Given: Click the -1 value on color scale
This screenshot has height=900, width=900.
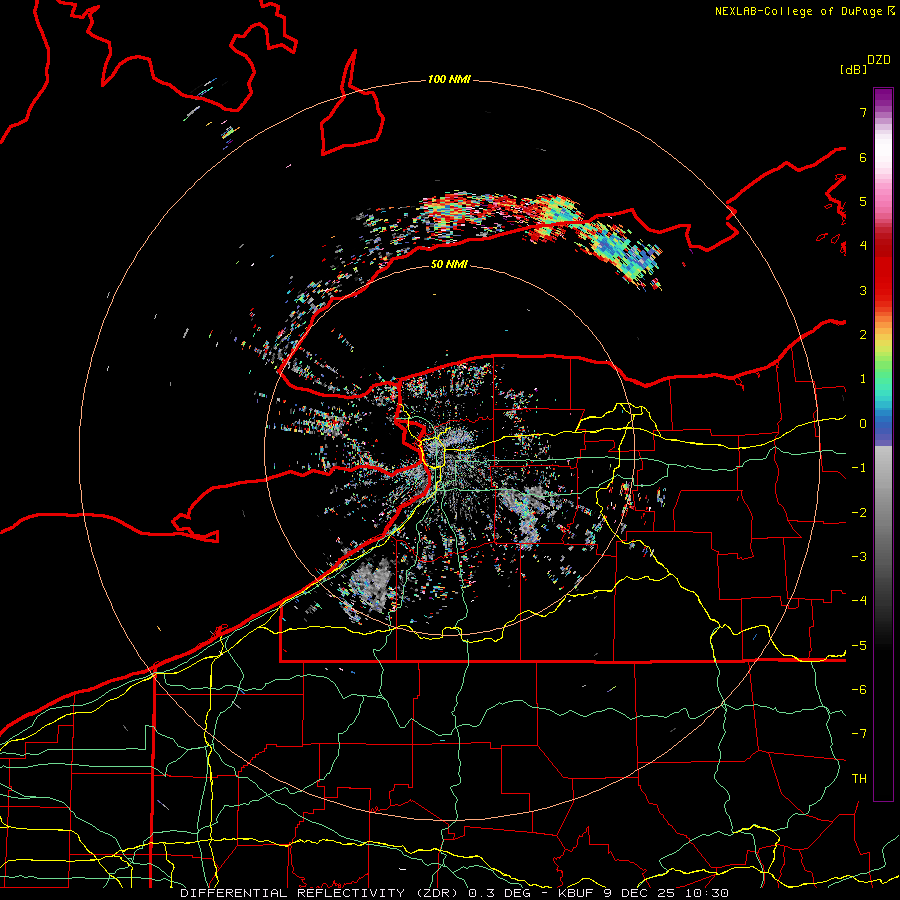Looking at the screenshot, I should click(859, 468).
